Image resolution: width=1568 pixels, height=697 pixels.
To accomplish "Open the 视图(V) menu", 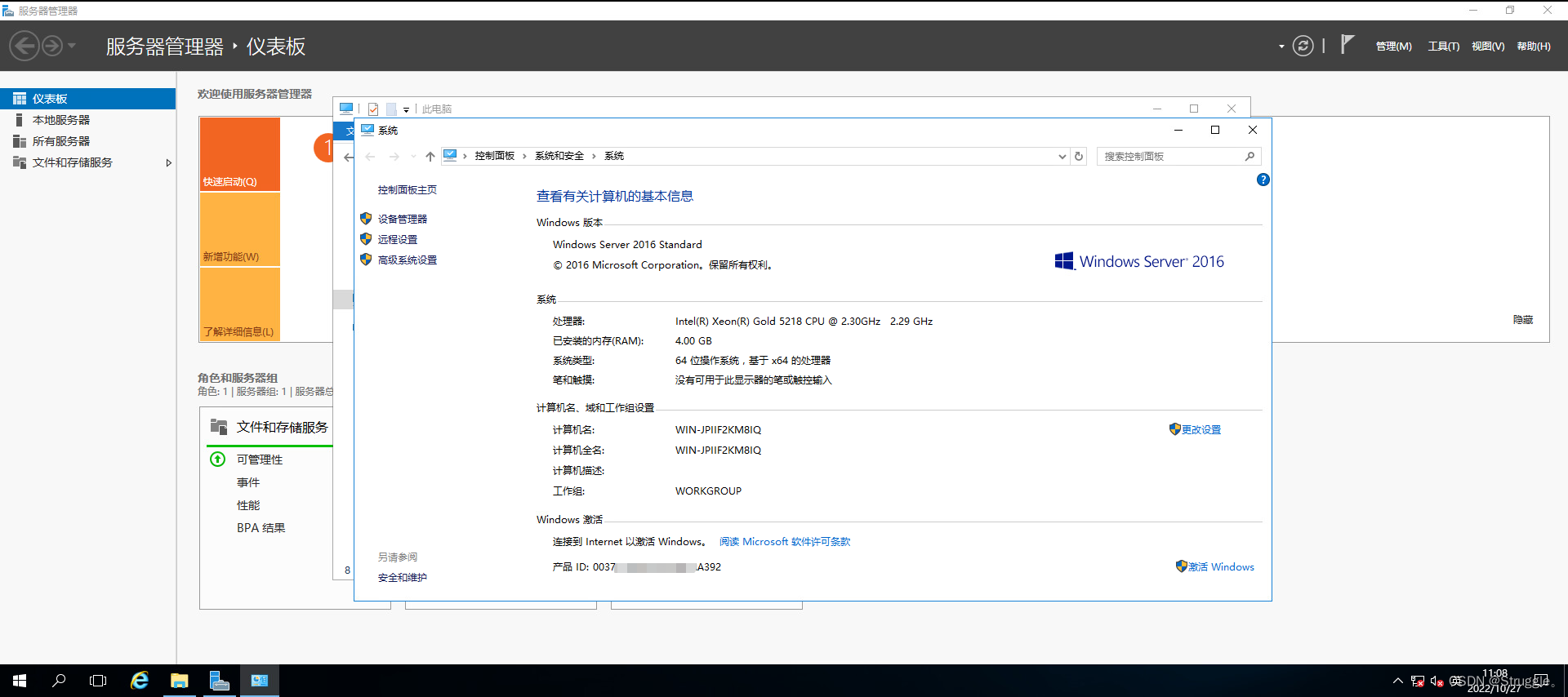I will click(x=1488, y=47).
